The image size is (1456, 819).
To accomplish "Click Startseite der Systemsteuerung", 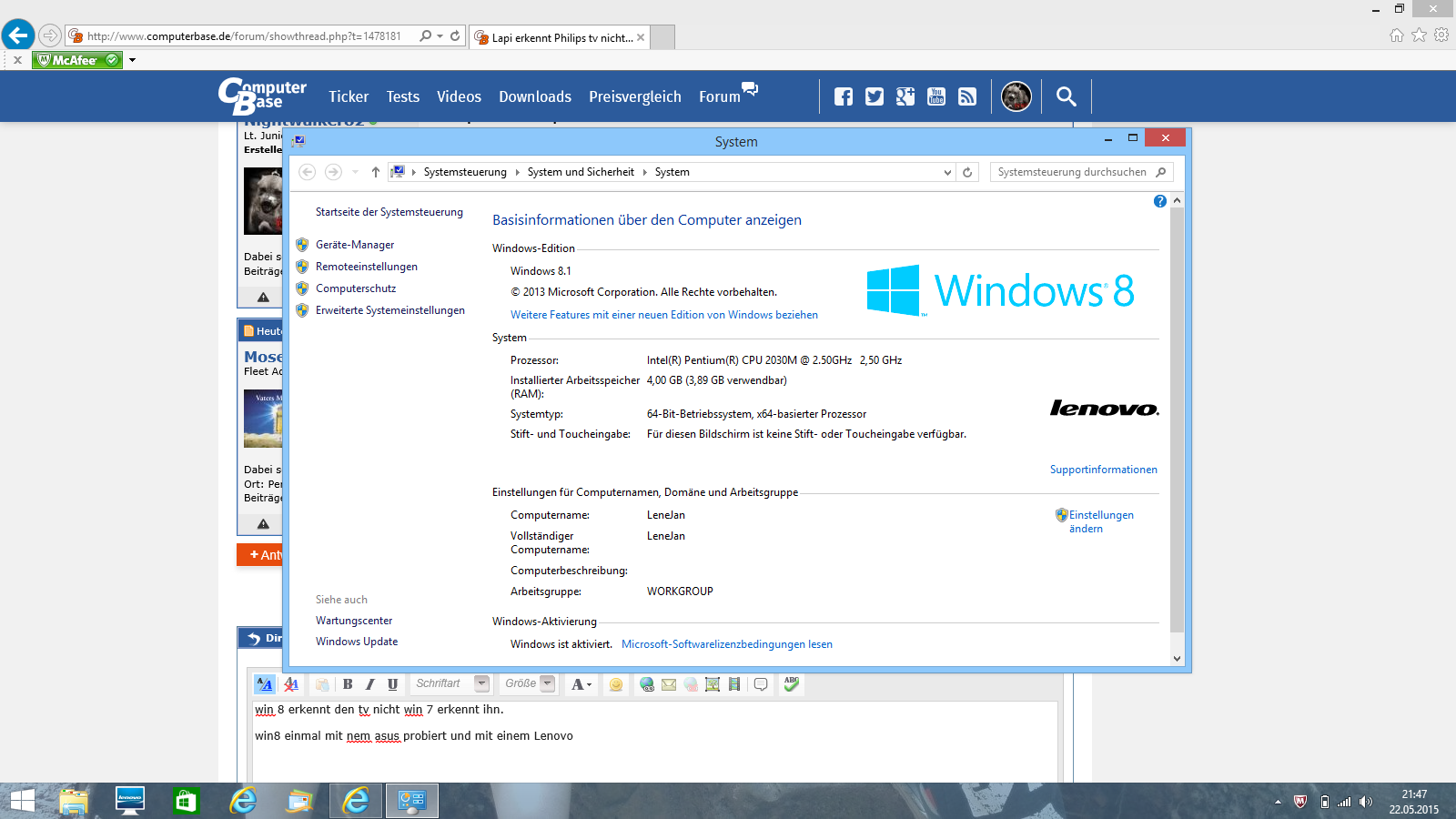I will tap(389, 212).
